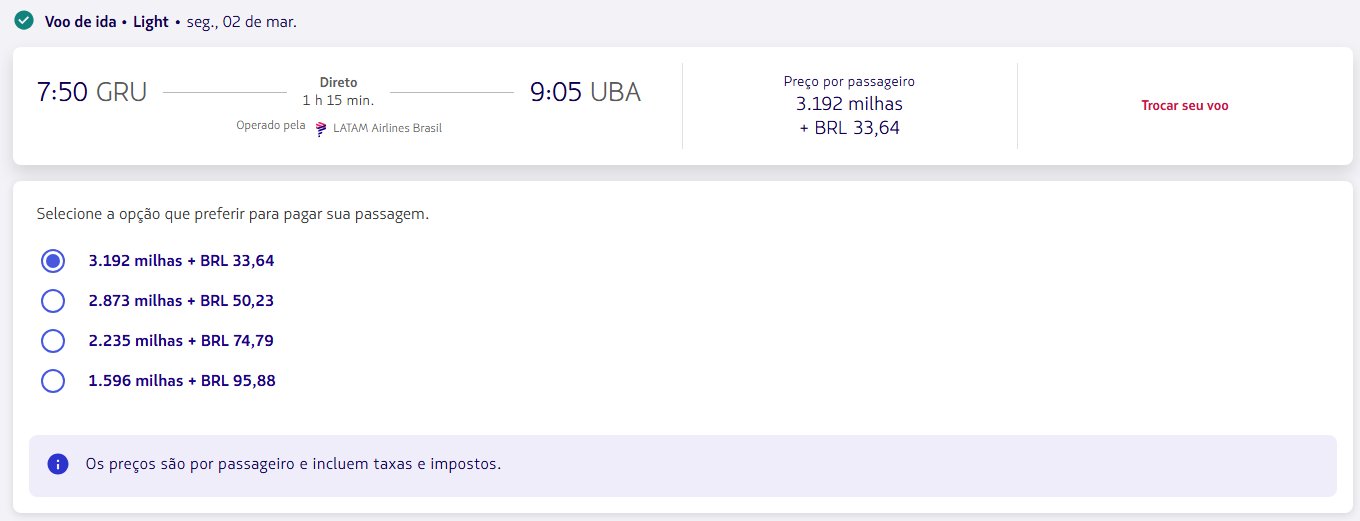Click the Selecione a opção instruction text
This screenshot has width=1360, height=521.
tap(232, 214)
